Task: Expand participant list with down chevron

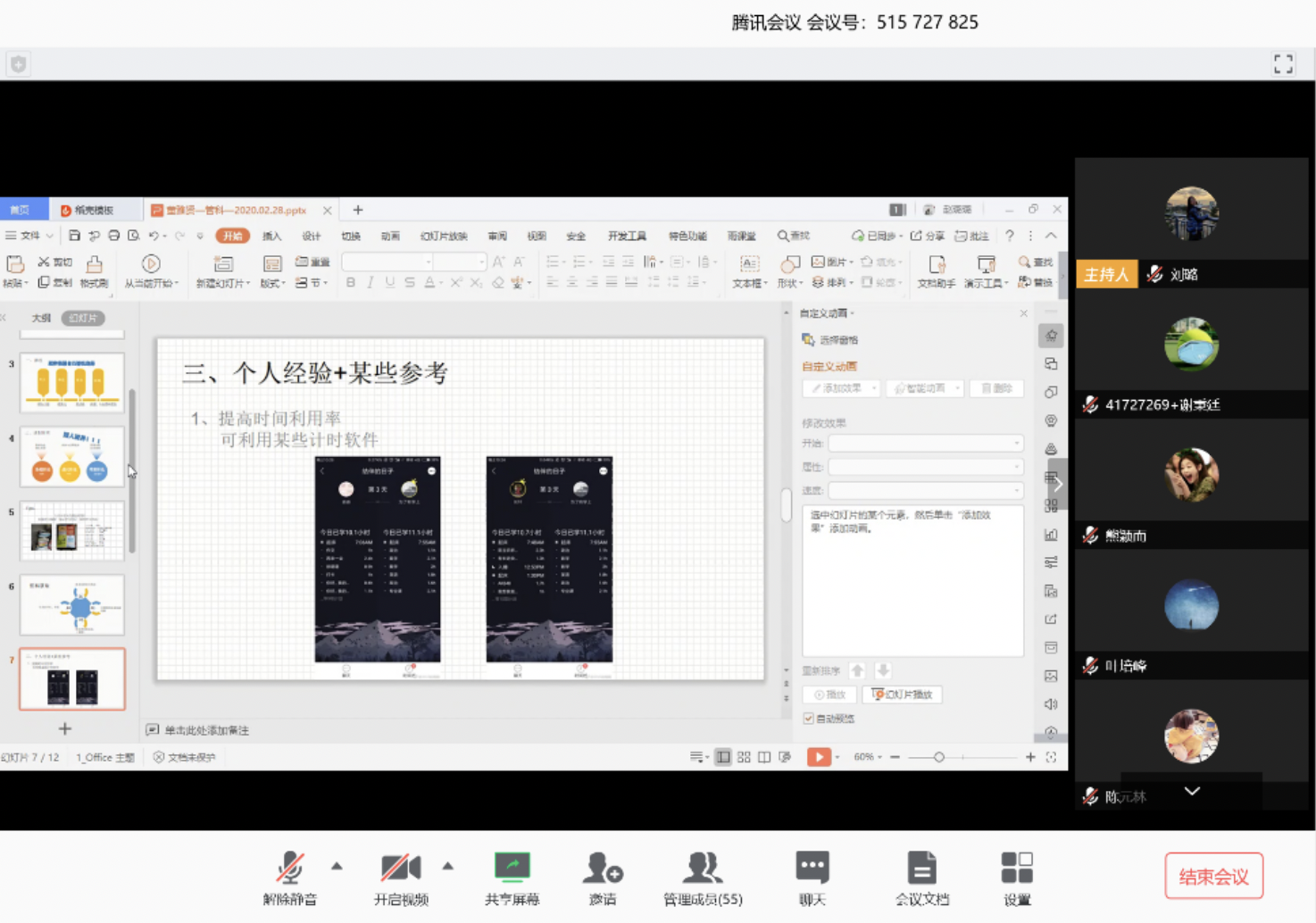Action: tap(1192, 791)
